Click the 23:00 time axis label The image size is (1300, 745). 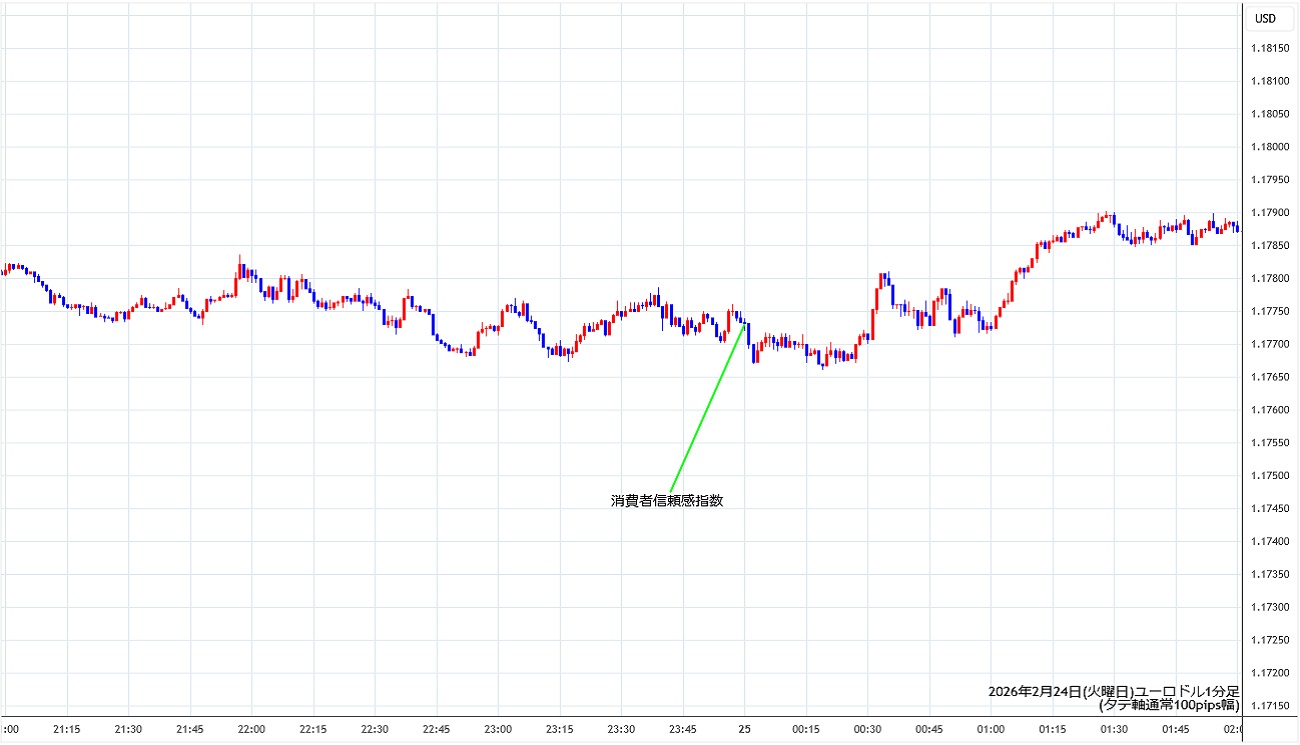[x=498, y=729]
